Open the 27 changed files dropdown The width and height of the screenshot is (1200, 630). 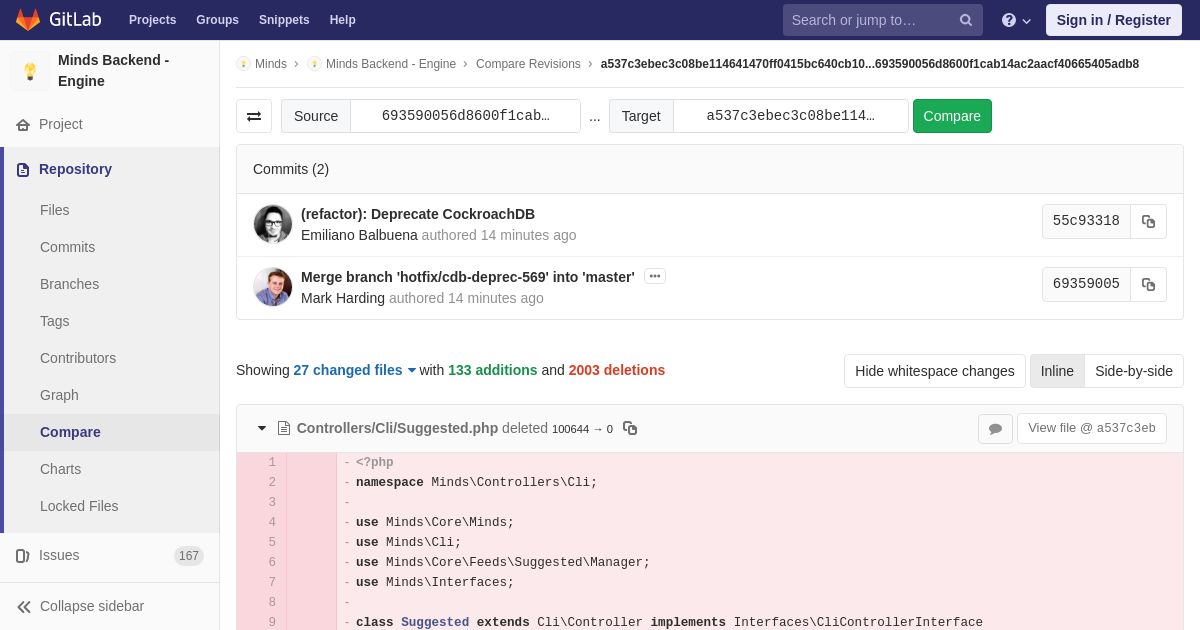[x=354, y=370]
